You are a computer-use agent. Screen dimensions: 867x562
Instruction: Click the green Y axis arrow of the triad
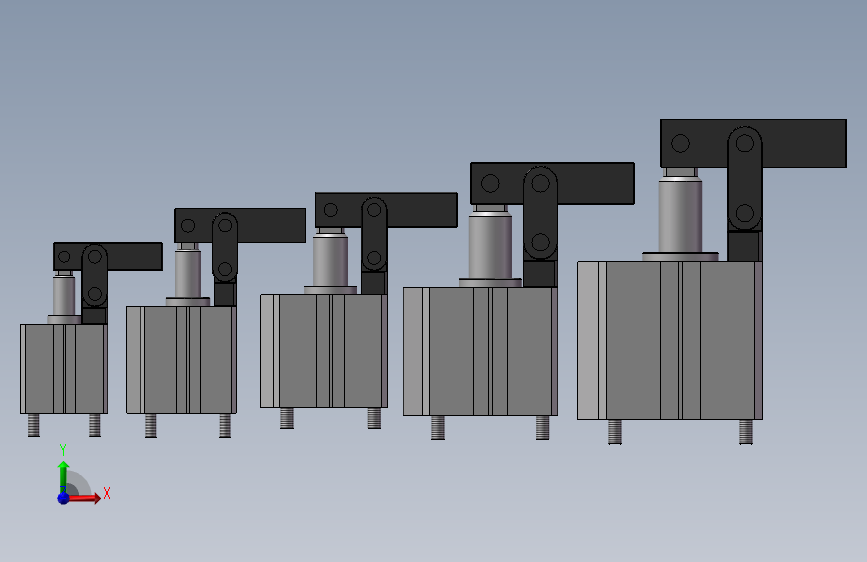point(63,475)
